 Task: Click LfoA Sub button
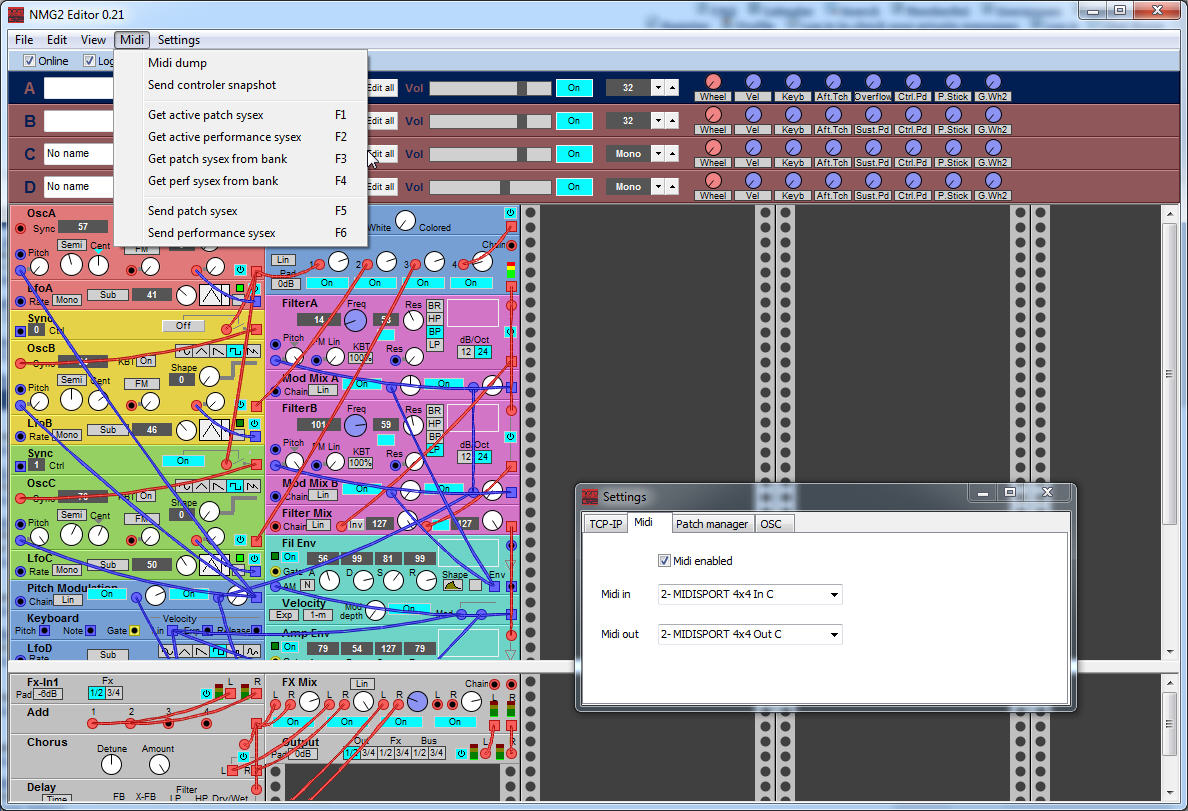108,295
